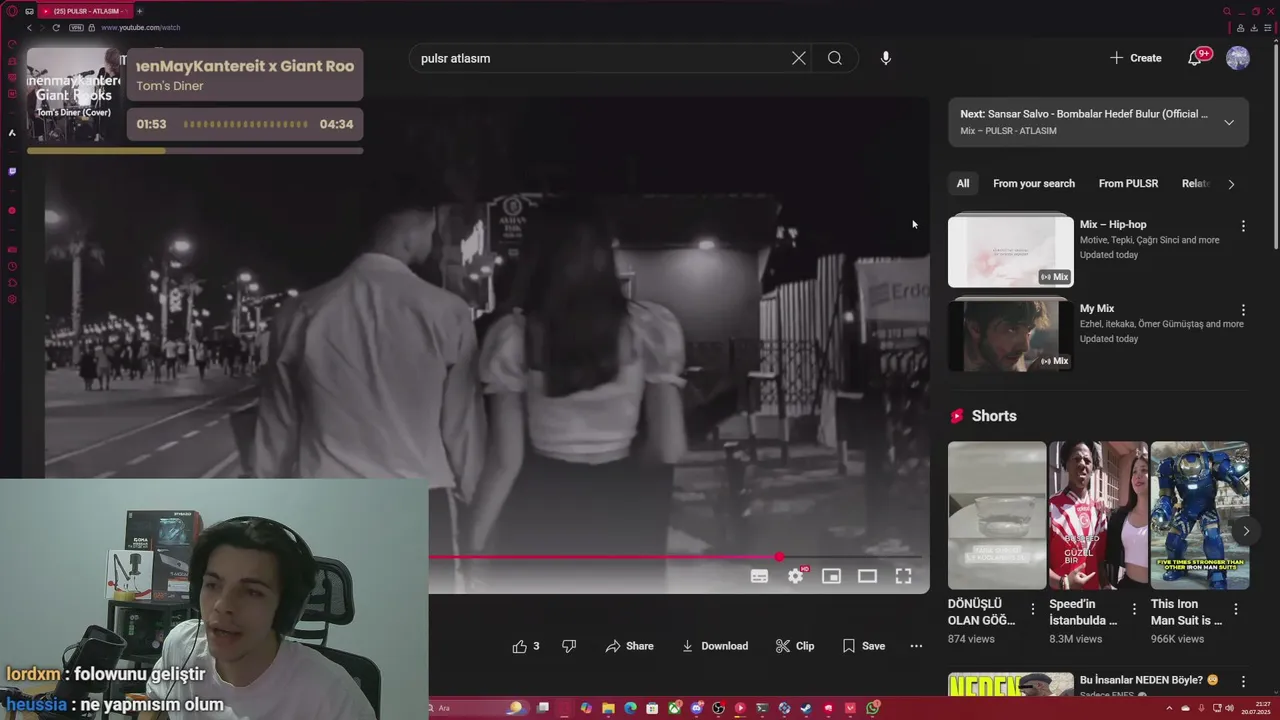Image resolution: width=1280 pixels, height=720 pixels.
Task: Clear the search box with the X
Action: point(798,58)
